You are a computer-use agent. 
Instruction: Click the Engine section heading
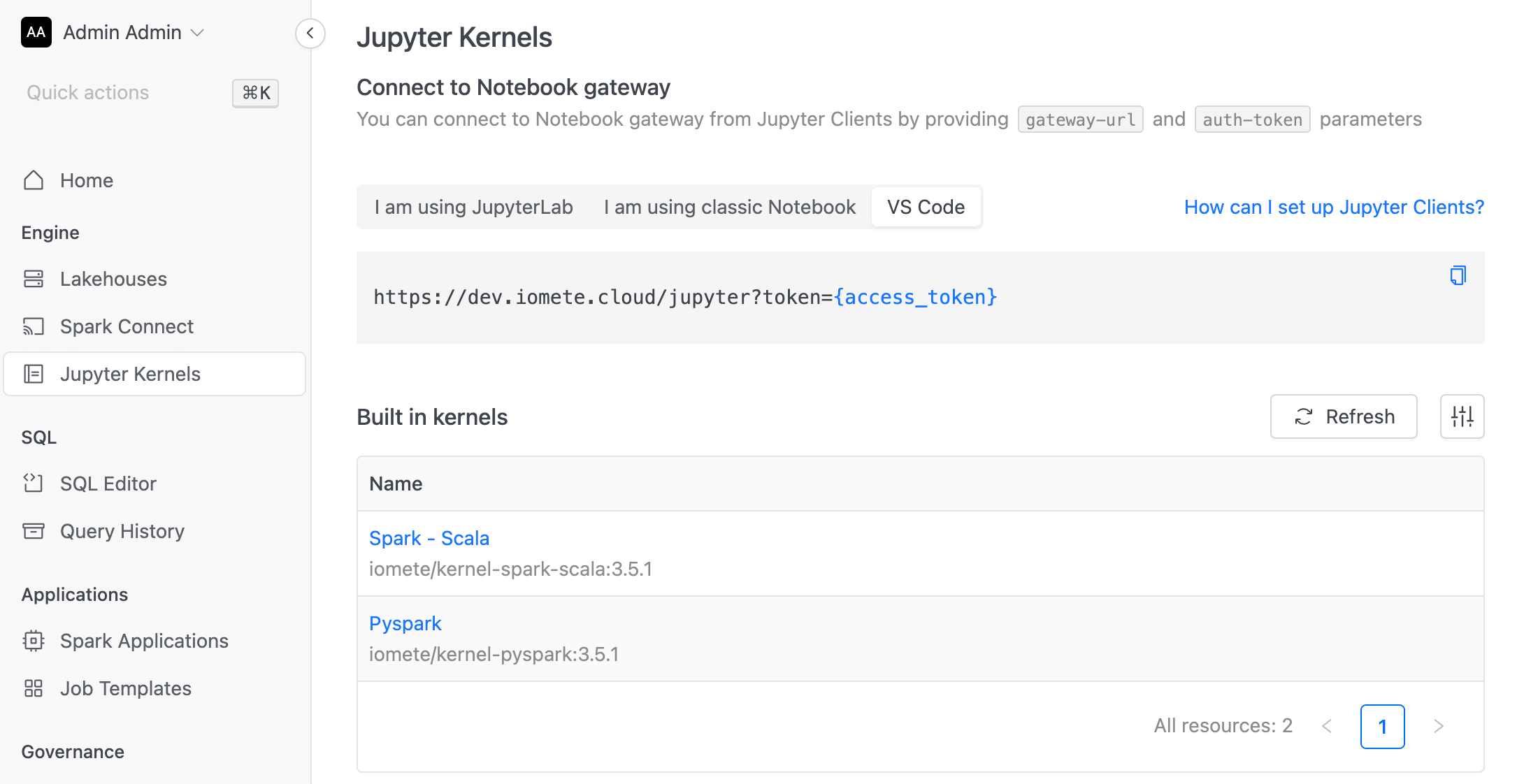pos(50,233)
